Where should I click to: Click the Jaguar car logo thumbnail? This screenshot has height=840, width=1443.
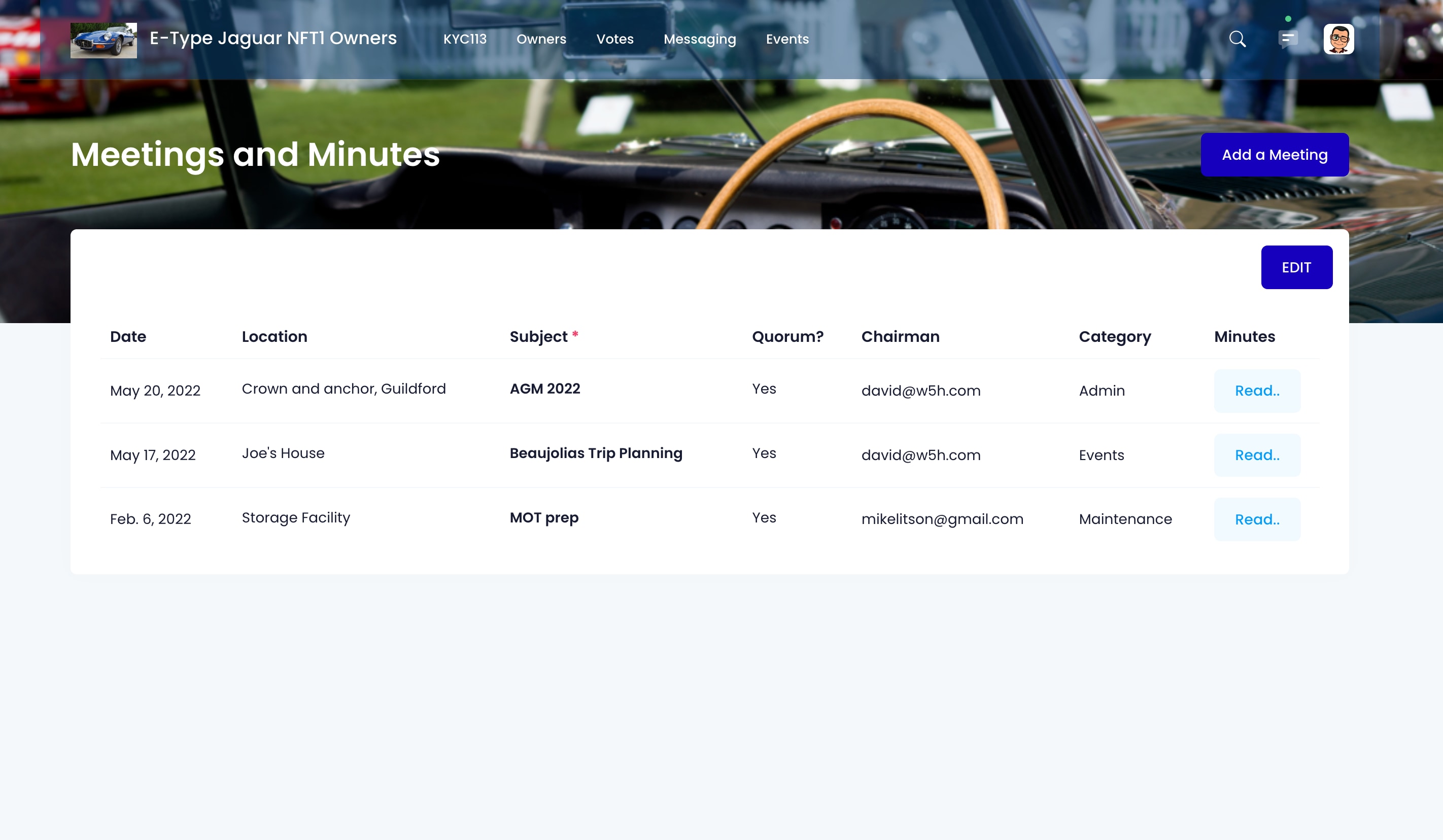[104, 40]
